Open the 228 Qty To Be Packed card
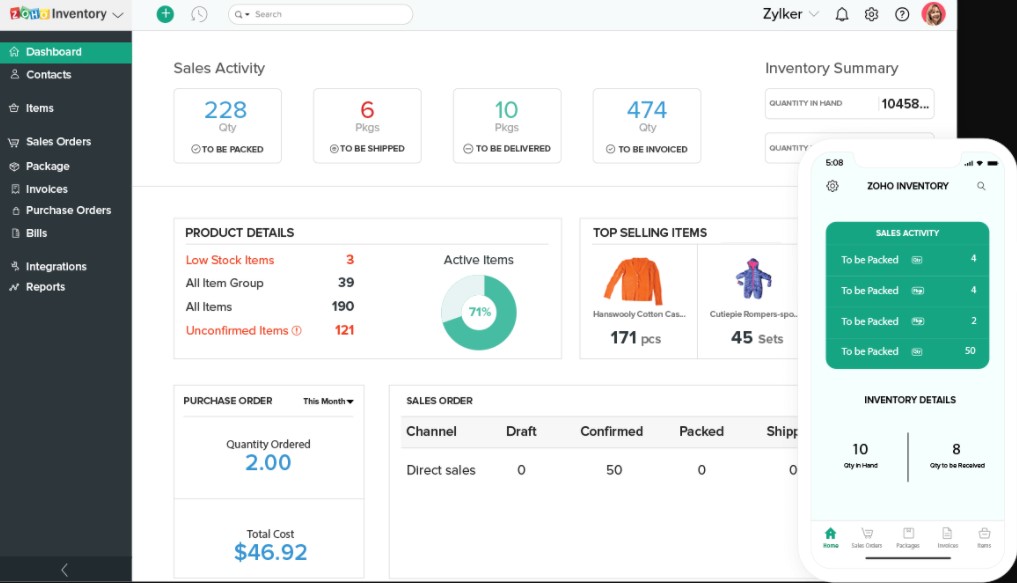Image resolution: width=1017 pixels, height=583 pixels. (x=228, y=126)
